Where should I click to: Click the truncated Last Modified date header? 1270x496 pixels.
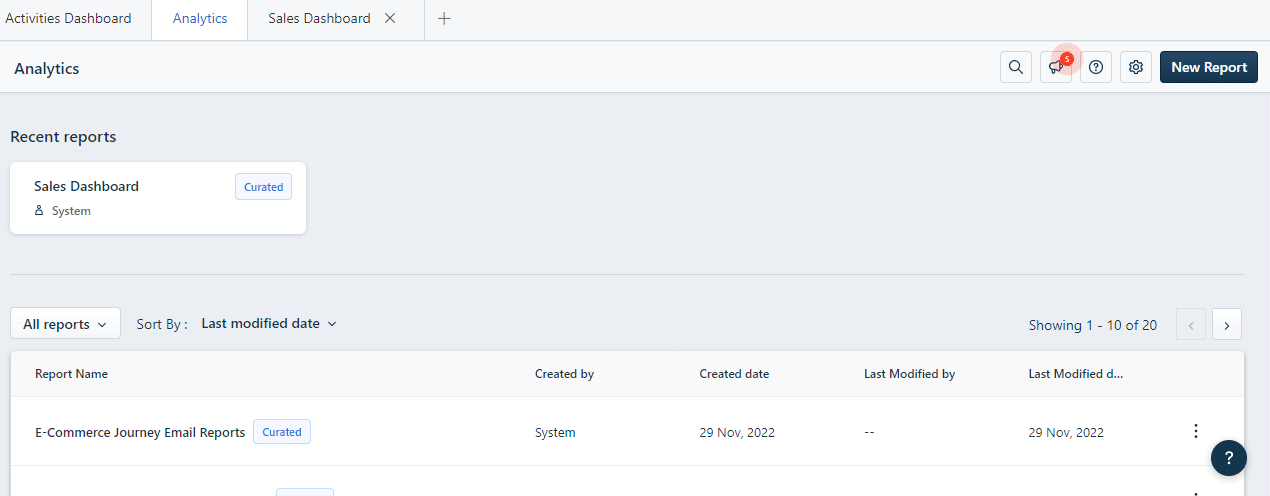point(1075,374)
